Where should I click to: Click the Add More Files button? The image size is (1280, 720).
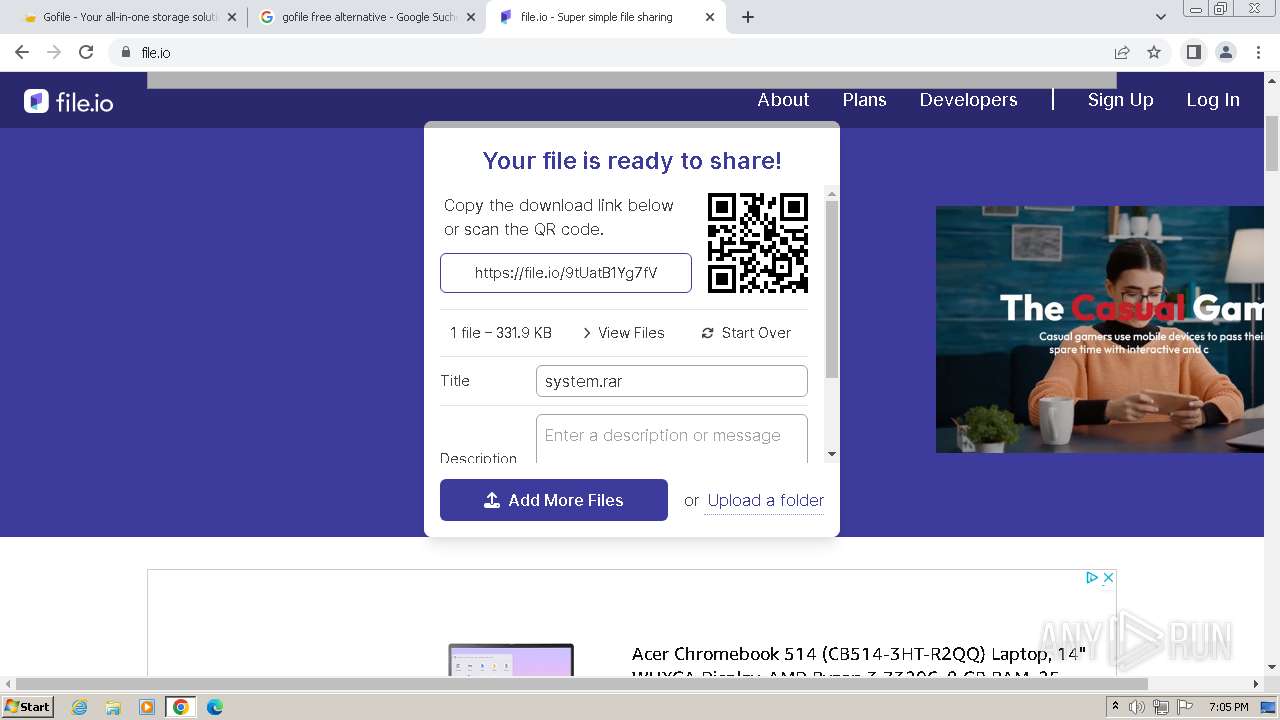point(554,500)
